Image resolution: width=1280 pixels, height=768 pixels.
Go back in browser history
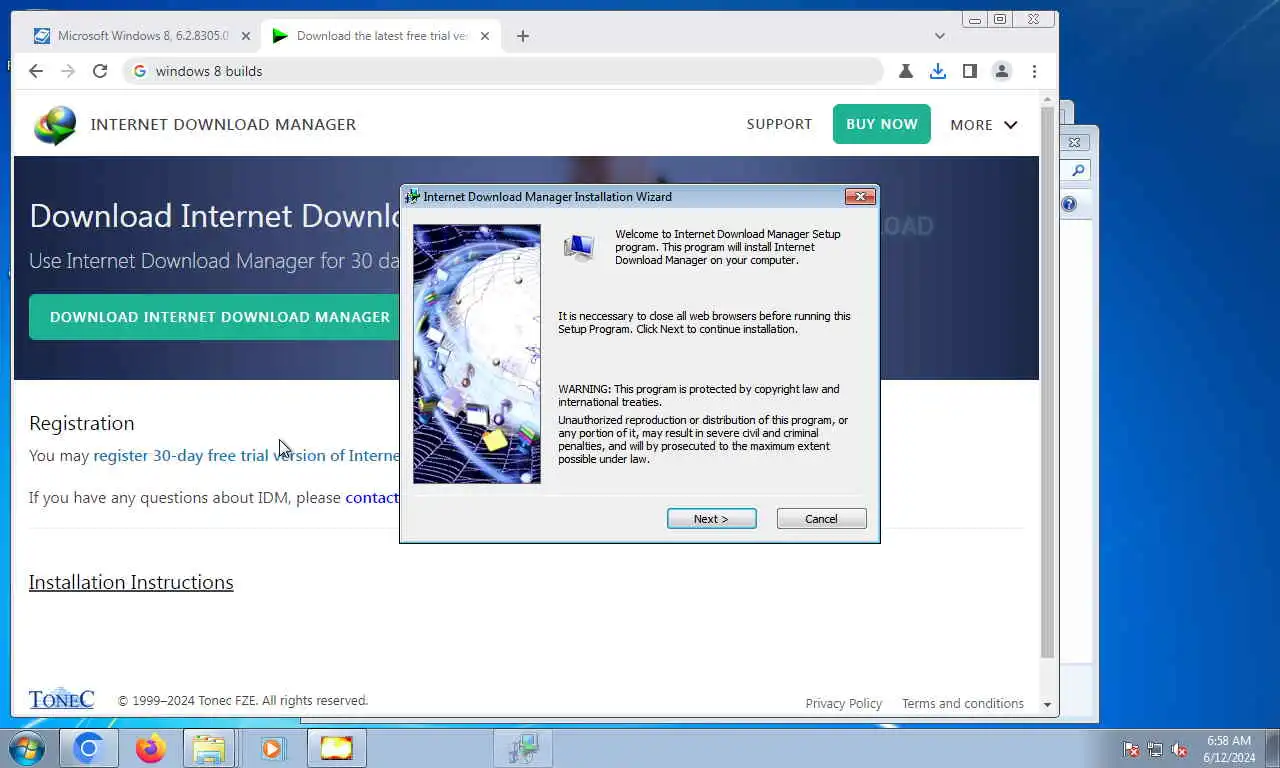(36, 71)
